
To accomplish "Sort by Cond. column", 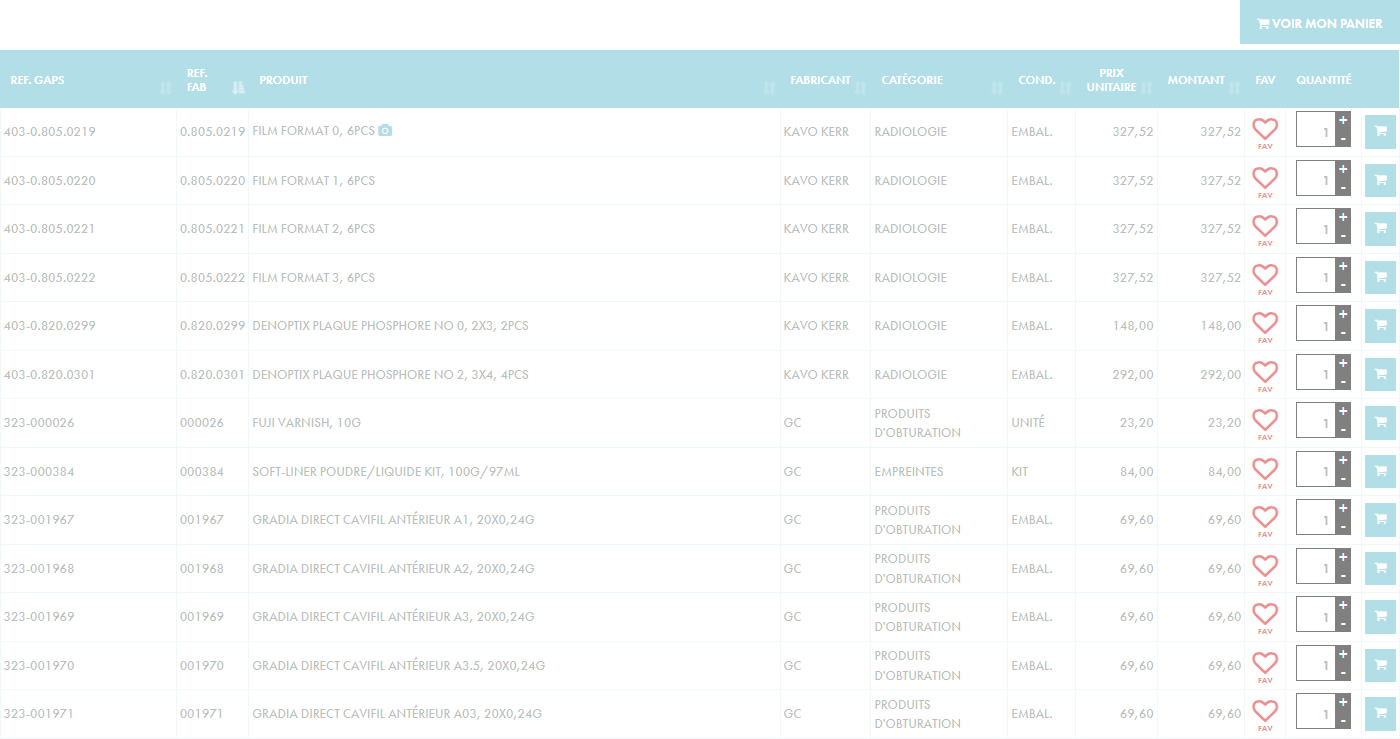I will coord(1043,80).
